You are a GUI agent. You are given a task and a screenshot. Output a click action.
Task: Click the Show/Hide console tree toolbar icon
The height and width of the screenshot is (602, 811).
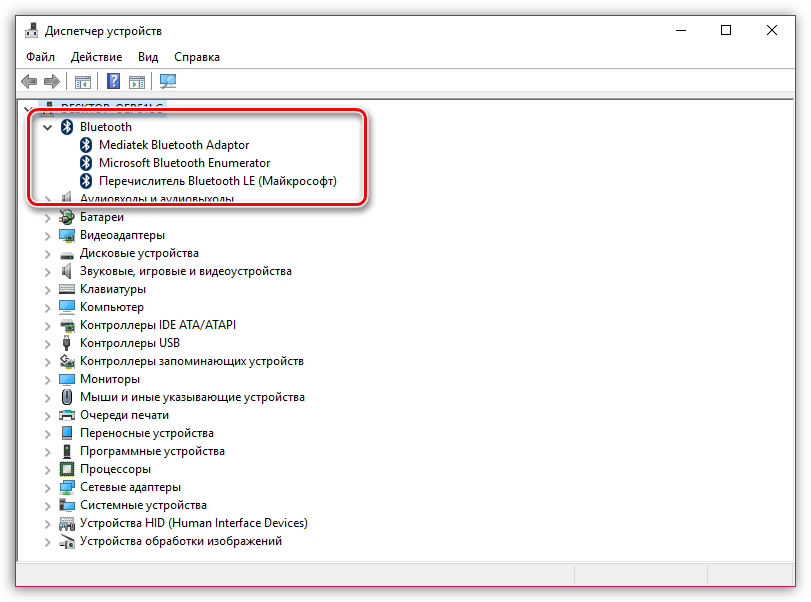coord(83,81)
